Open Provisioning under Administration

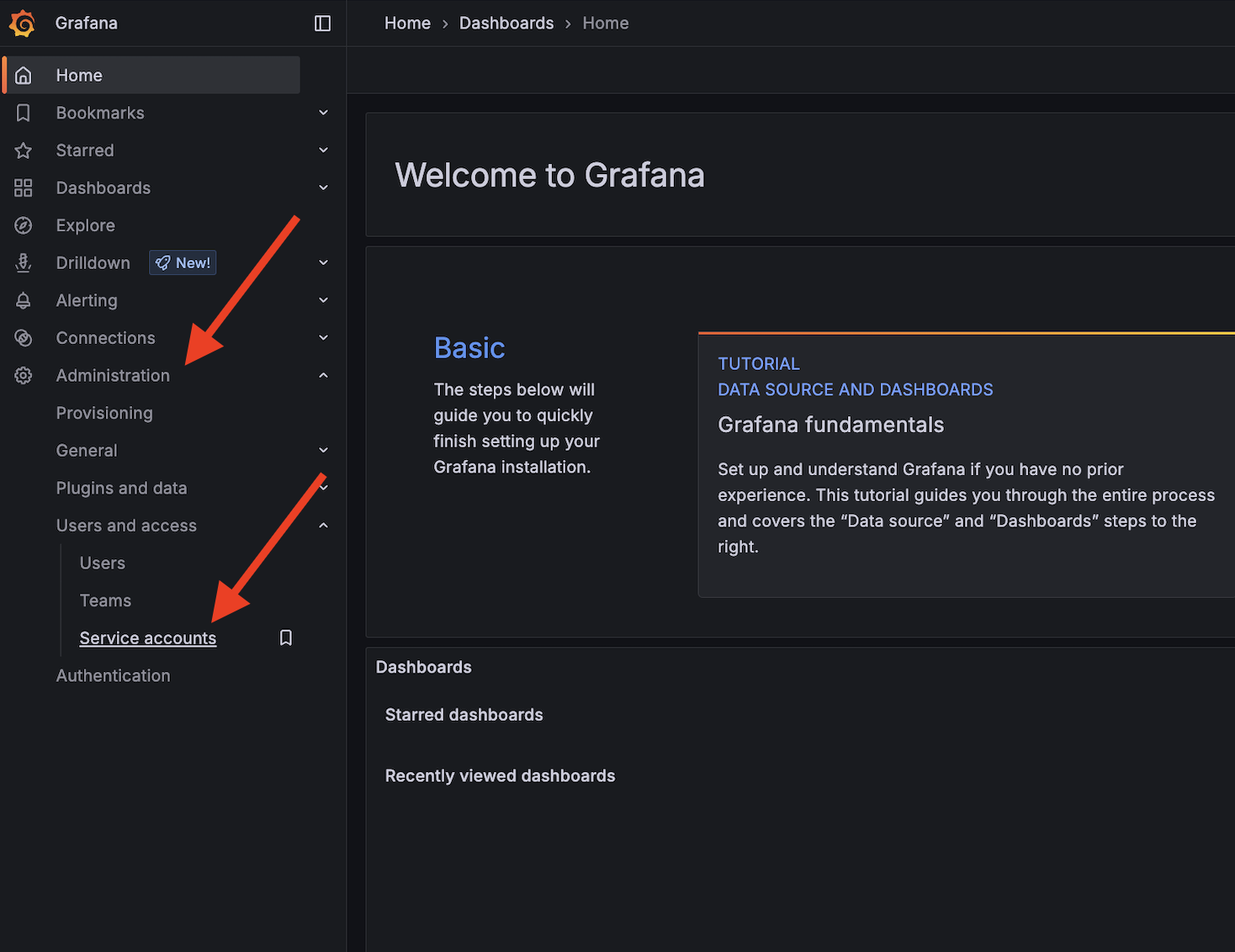104,413
